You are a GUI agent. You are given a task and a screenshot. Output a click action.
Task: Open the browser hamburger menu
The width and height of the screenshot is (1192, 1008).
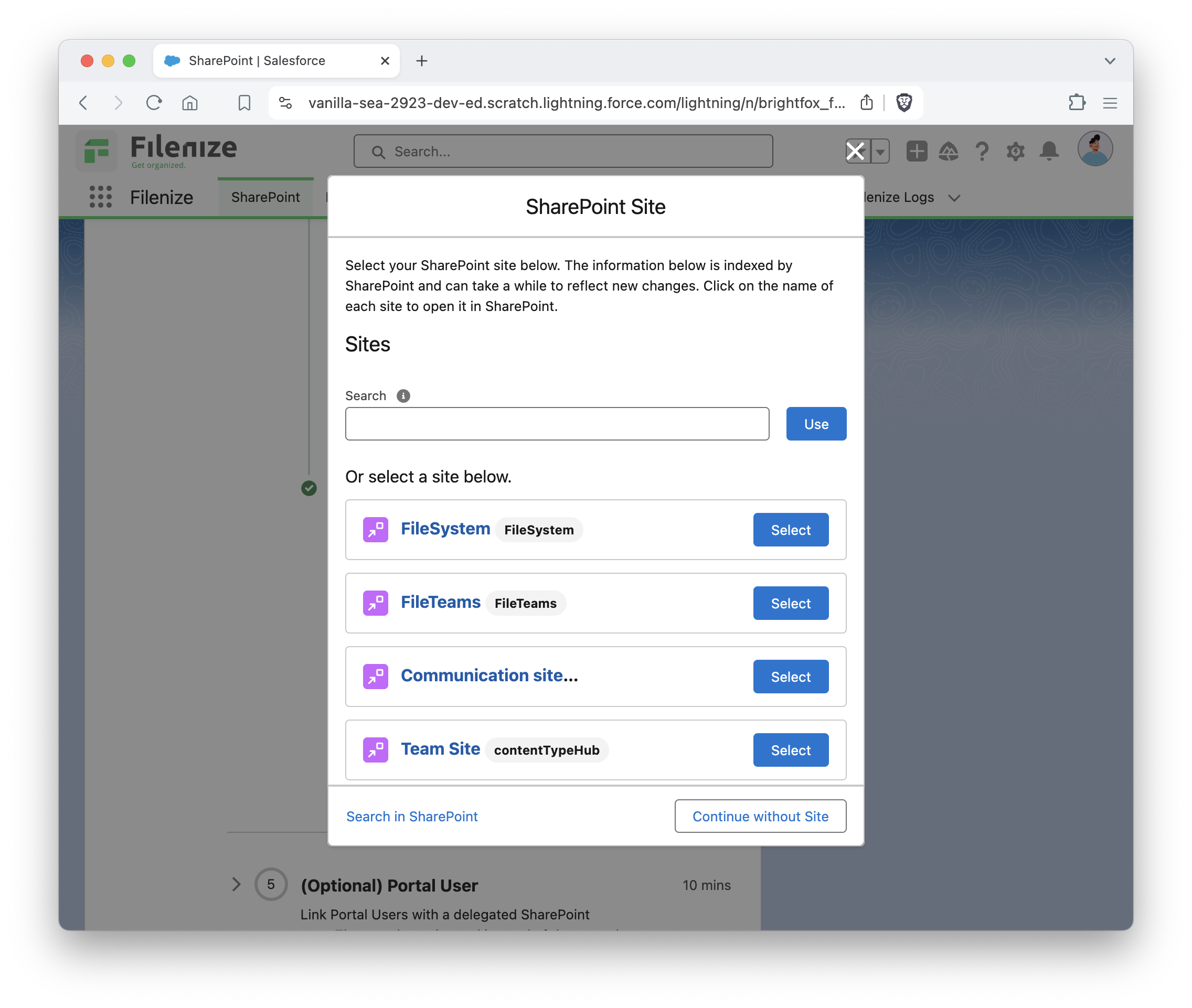1110,103
